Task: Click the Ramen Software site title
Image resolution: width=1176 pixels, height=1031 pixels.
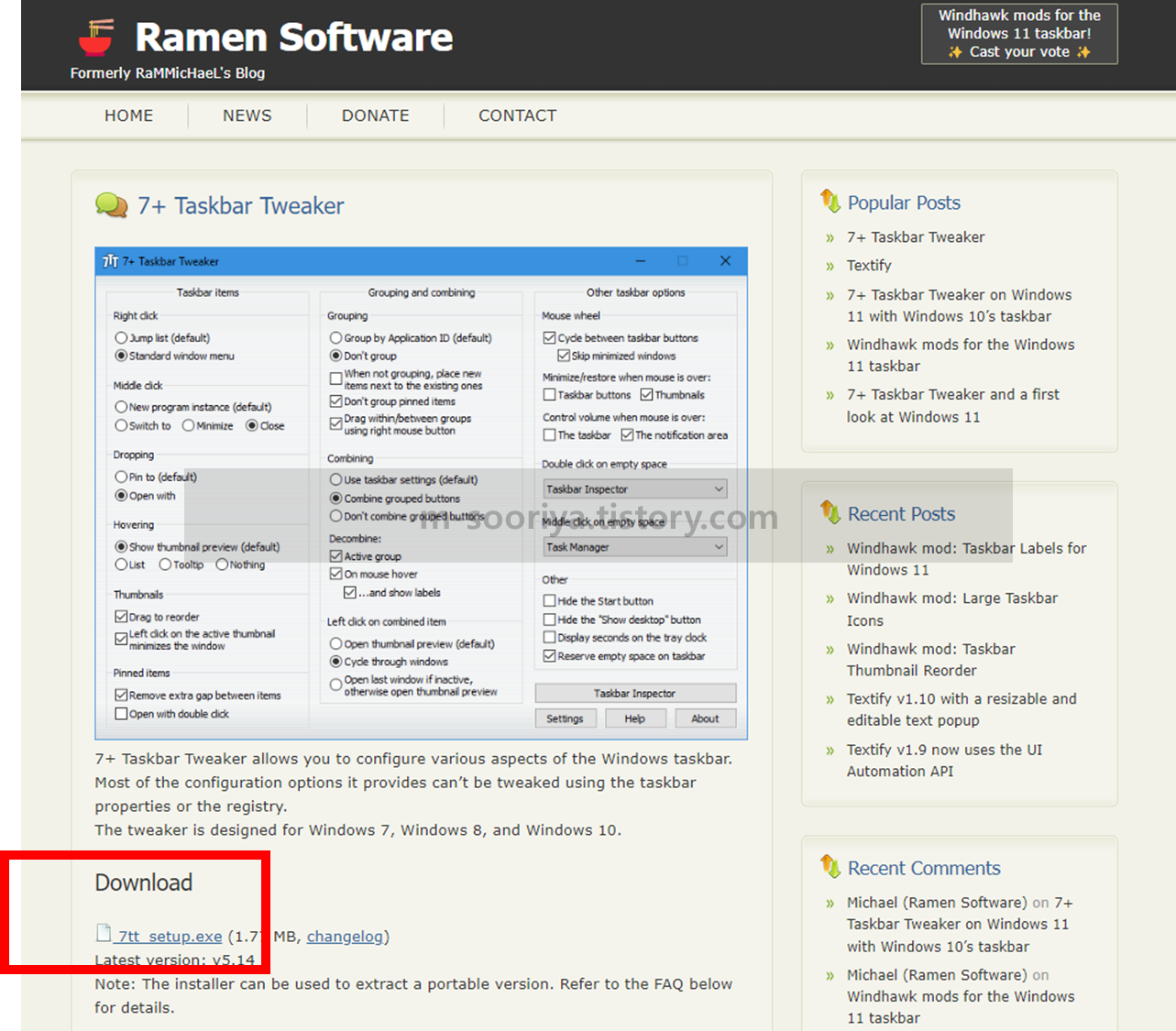Action: pyautogui.click(x=294, y=38)
